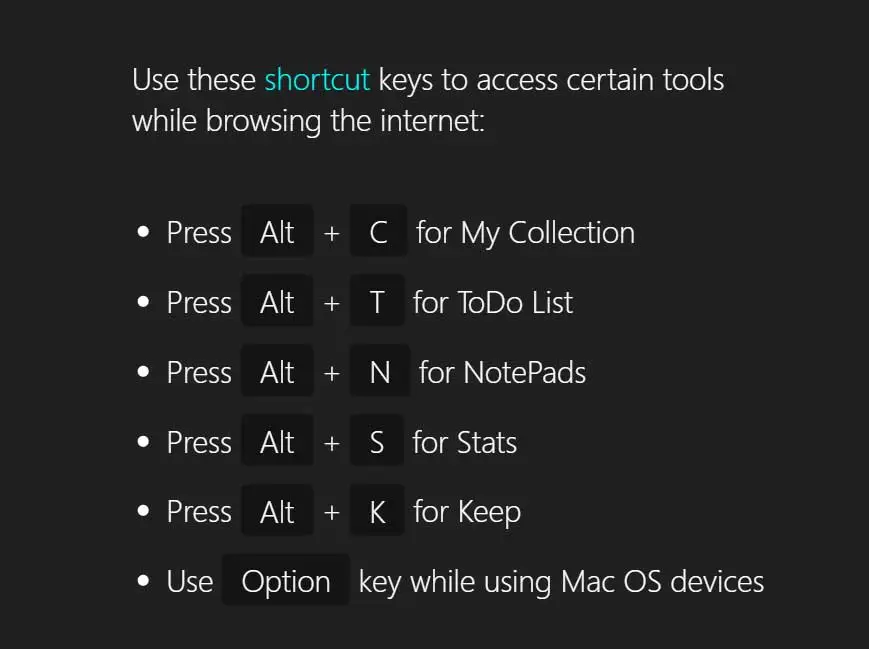The height and width of the screenshot is (649, 869).
Task: Hit the K key badge
Action: pyautogui.click(x=377, y=513)
